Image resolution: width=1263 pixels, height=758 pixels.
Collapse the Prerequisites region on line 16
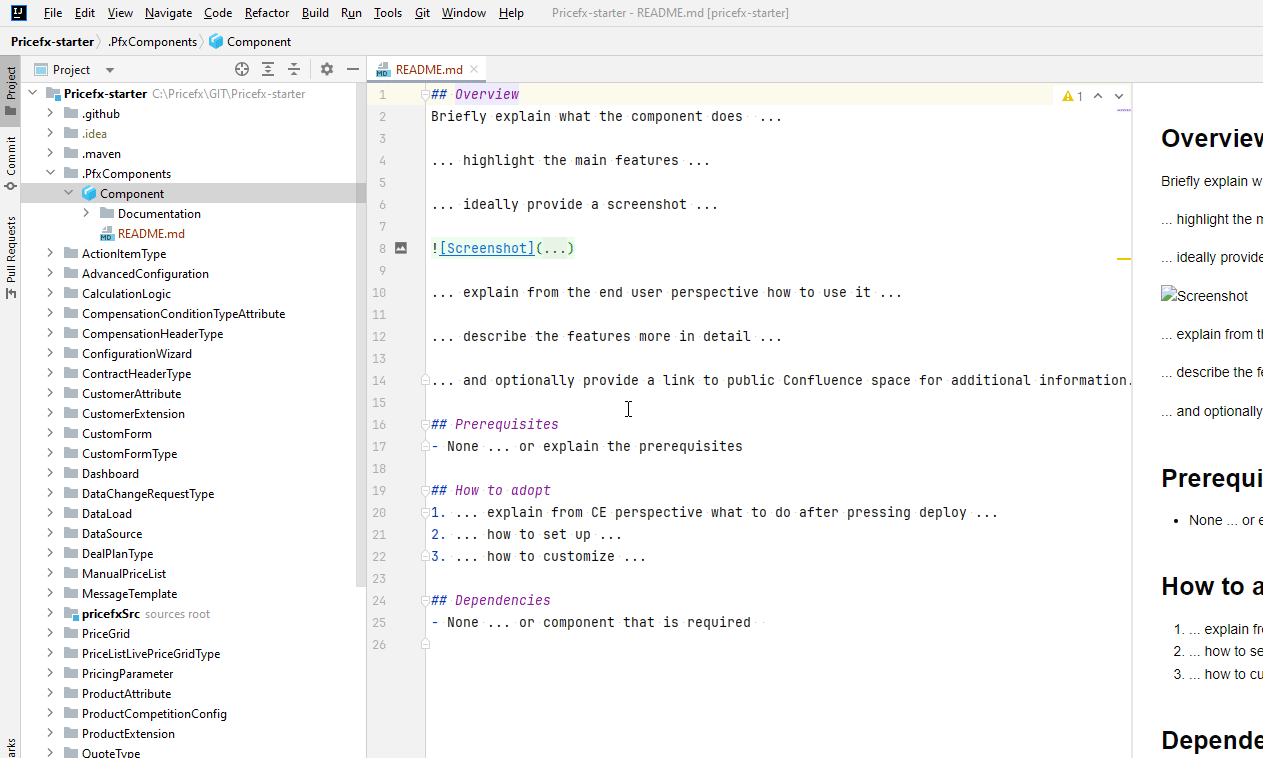(x=424, y=424)
